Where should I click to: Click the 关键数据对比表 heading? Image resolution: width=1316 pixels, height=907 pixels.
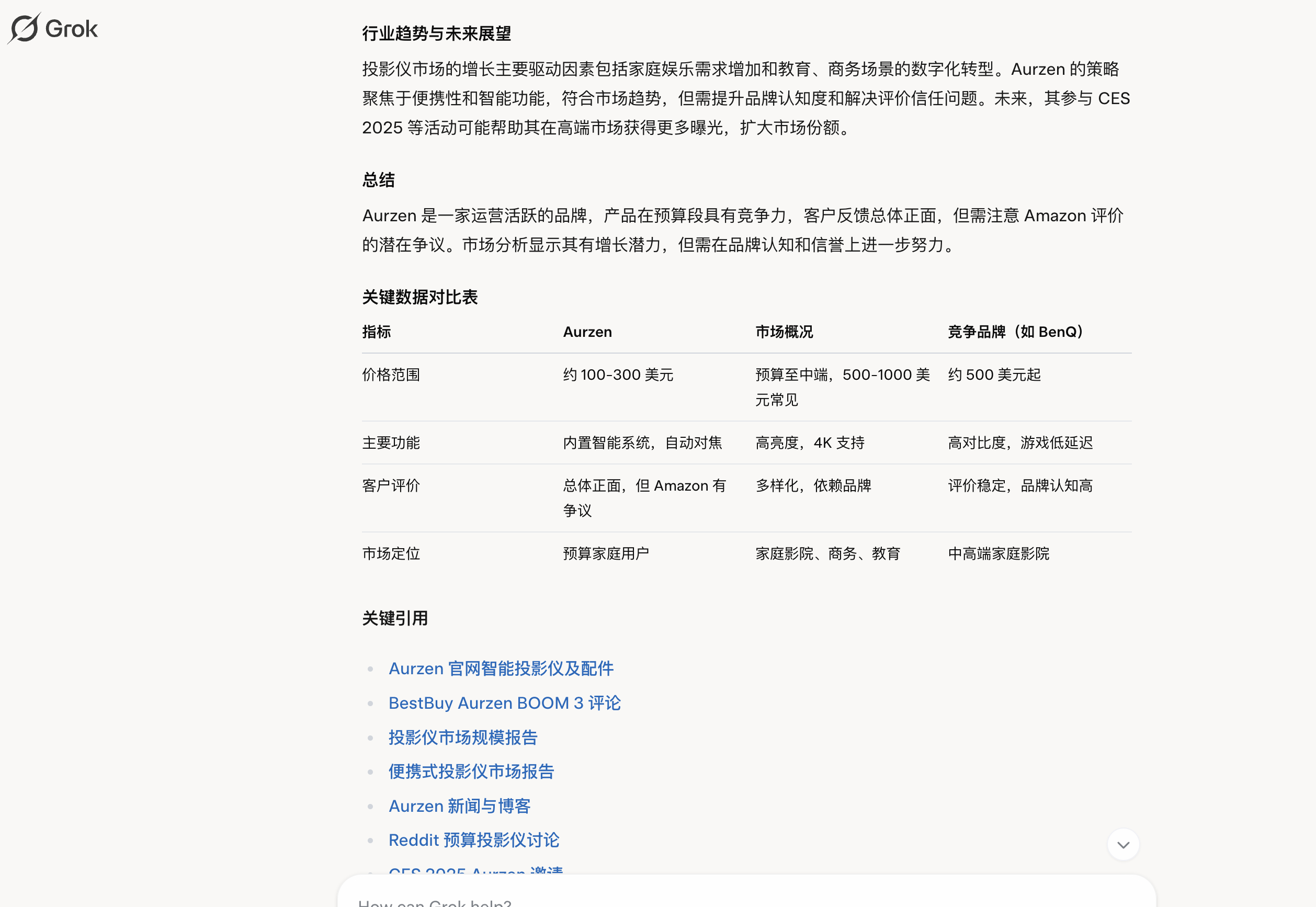[420, 297]
